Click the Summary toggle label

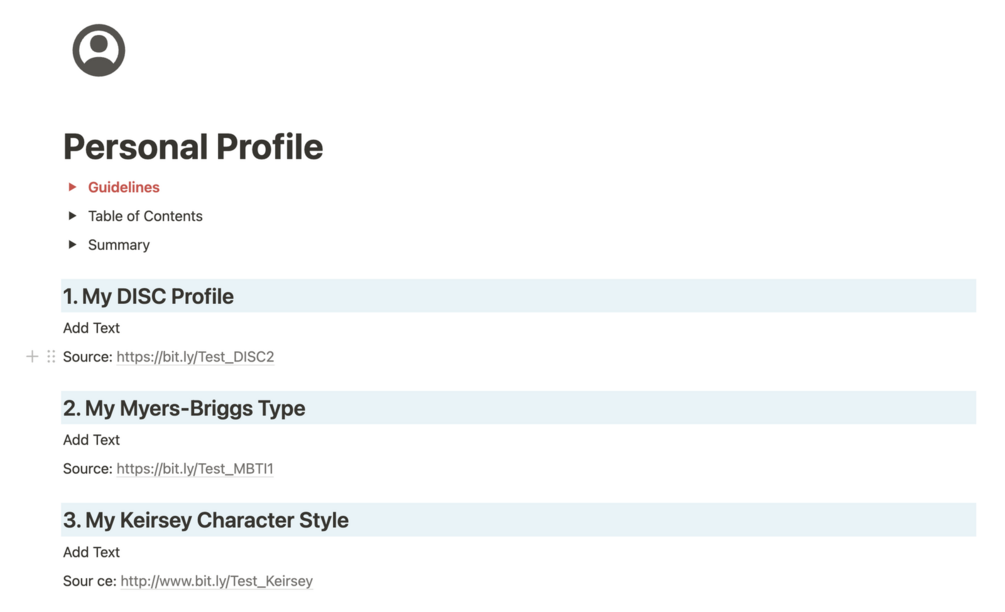(x=119, y=245)
